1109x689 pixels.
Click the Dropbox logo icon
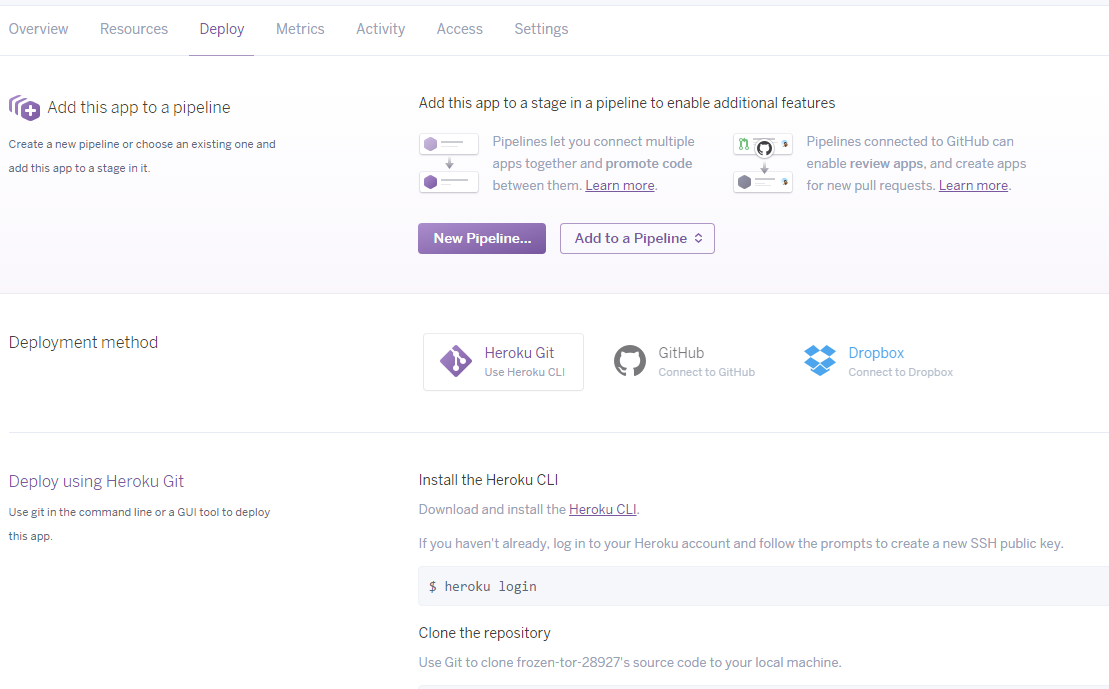(x=820, y=361)
